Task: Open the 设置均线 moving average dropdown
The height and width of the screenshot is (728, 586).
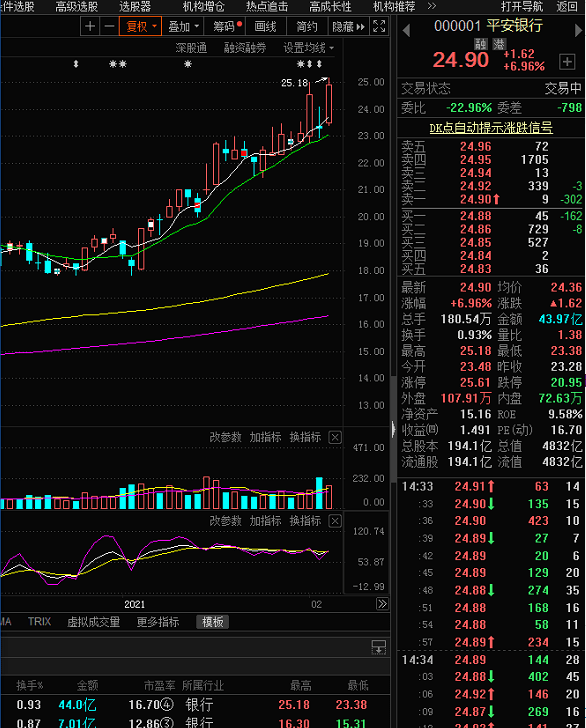Action: 308,48
